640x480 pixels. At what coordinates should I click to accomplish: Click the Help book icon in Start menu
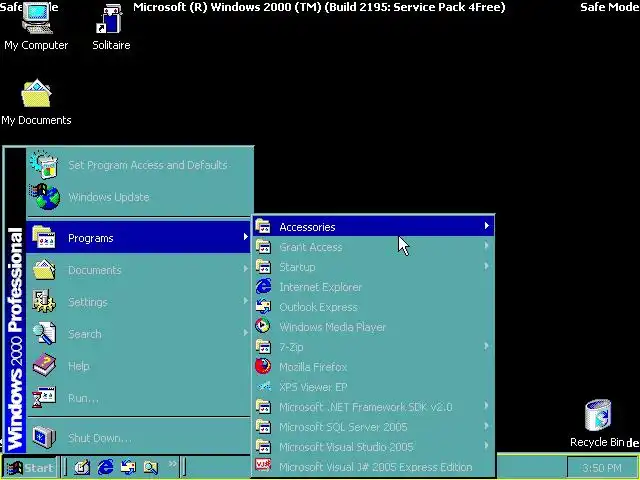[44, 365]
